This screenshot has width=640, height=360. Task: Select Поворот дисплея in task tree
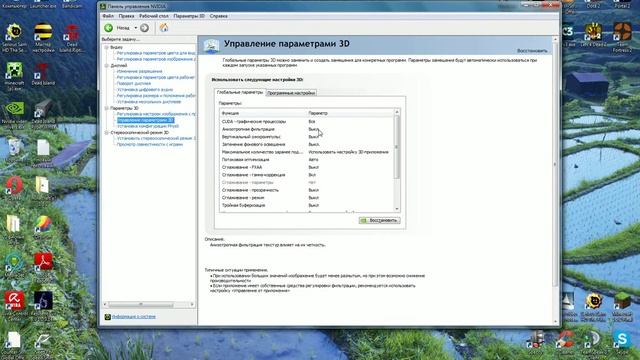133,84
